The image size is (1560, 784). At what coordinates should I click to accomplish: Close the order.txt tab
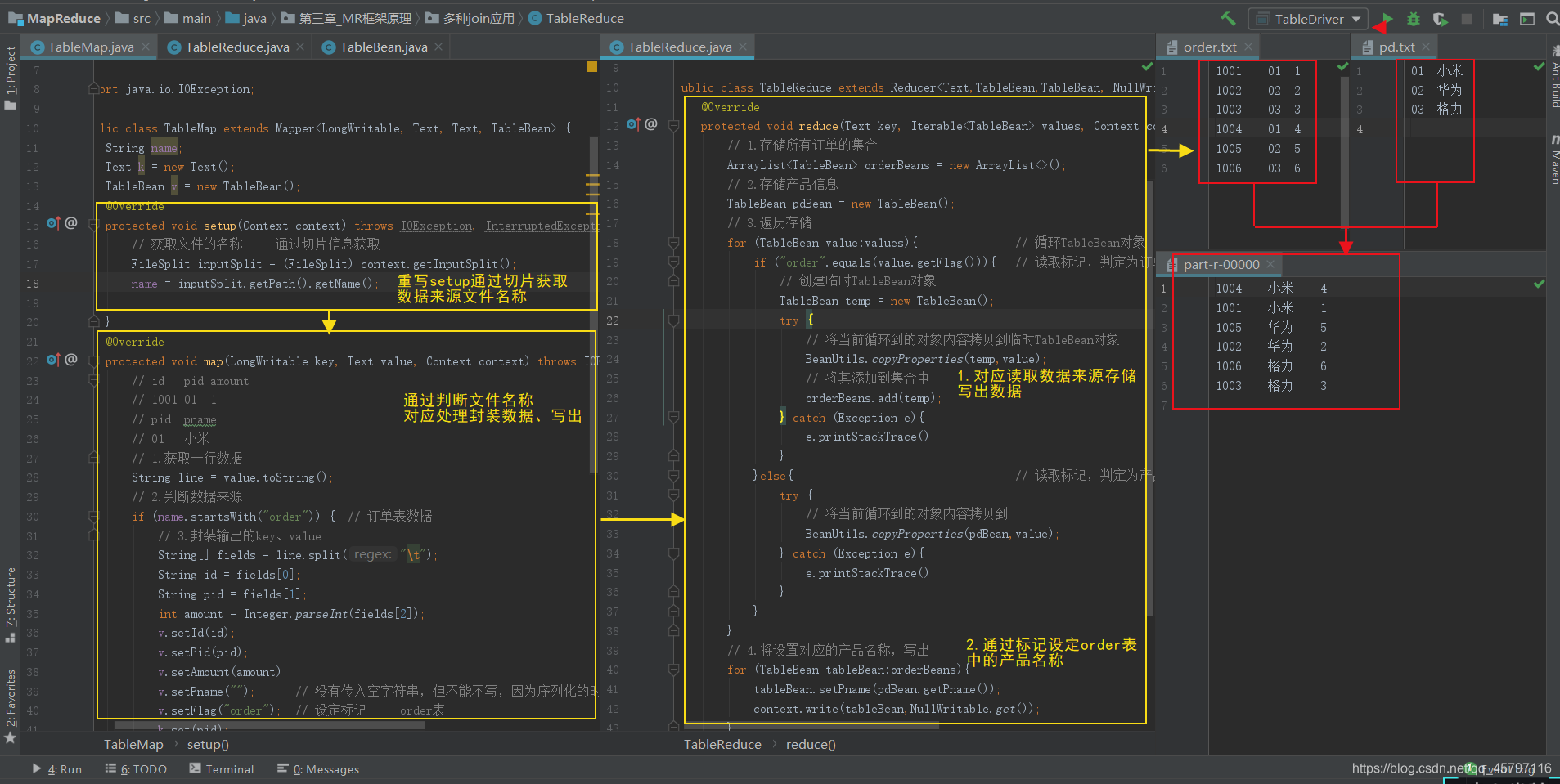click(1249, 47)
